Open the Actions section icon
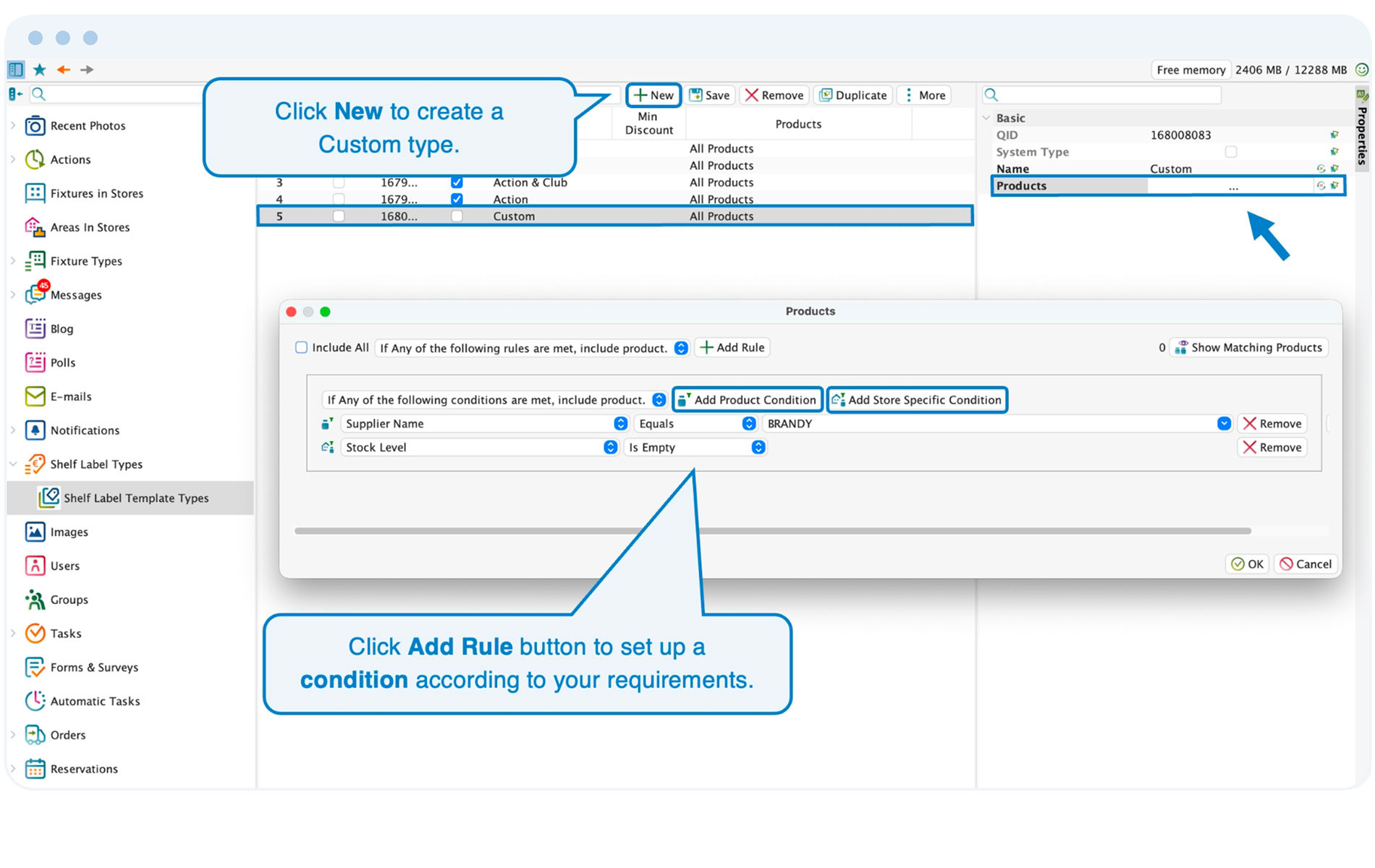This screenshot has height=868, width=1375. coord(35,159)
